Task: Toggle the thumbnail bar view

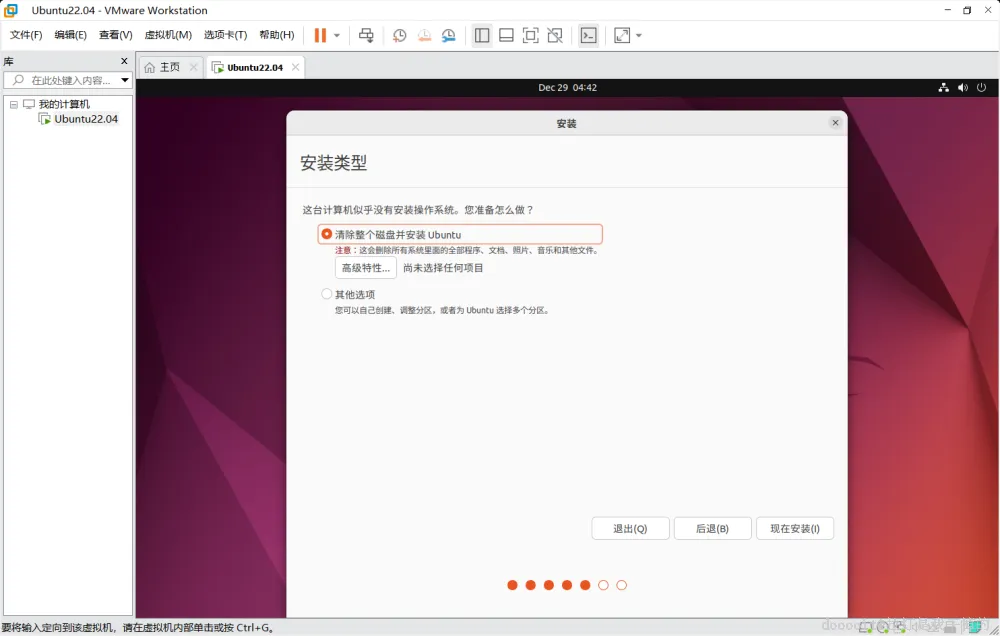Action: click(506, 36)
